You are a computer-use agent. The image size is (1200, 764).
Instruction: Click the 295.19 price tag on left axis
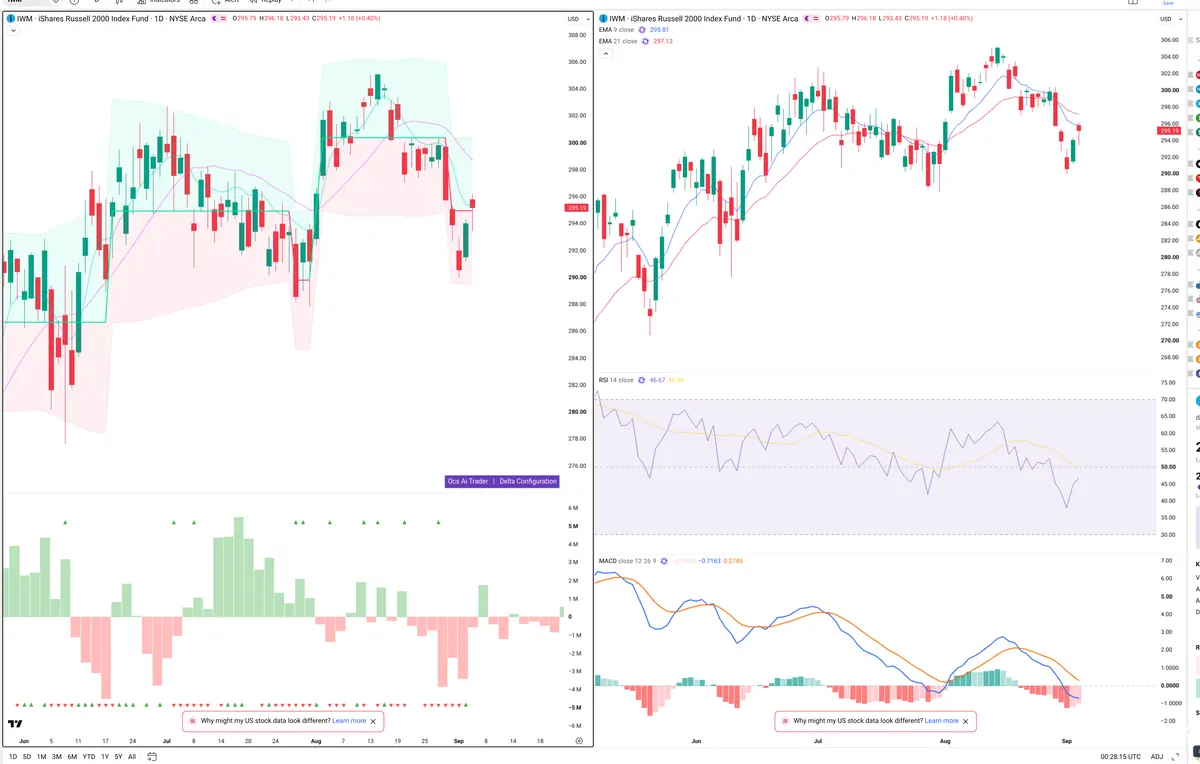(577, 208)
